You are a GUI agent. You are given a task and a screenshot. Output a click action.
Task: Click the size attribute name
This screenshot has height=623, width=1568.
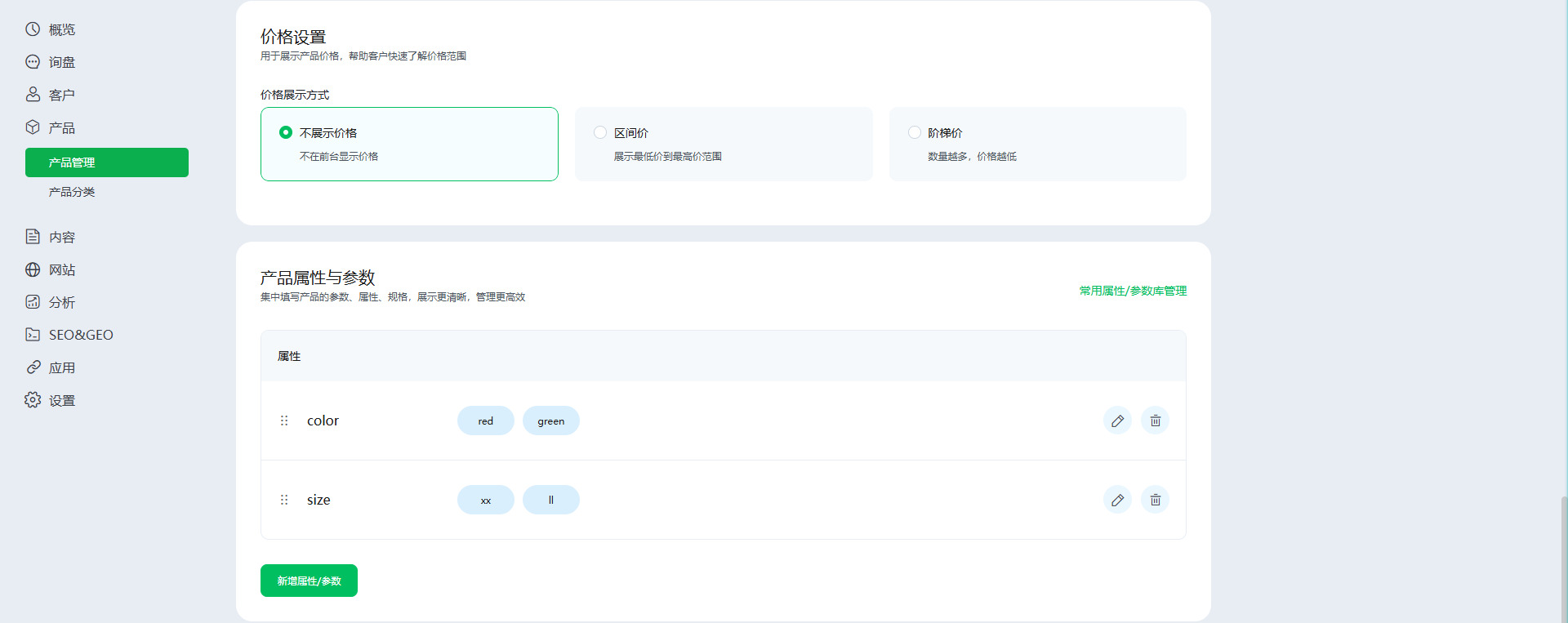[318, 500]
